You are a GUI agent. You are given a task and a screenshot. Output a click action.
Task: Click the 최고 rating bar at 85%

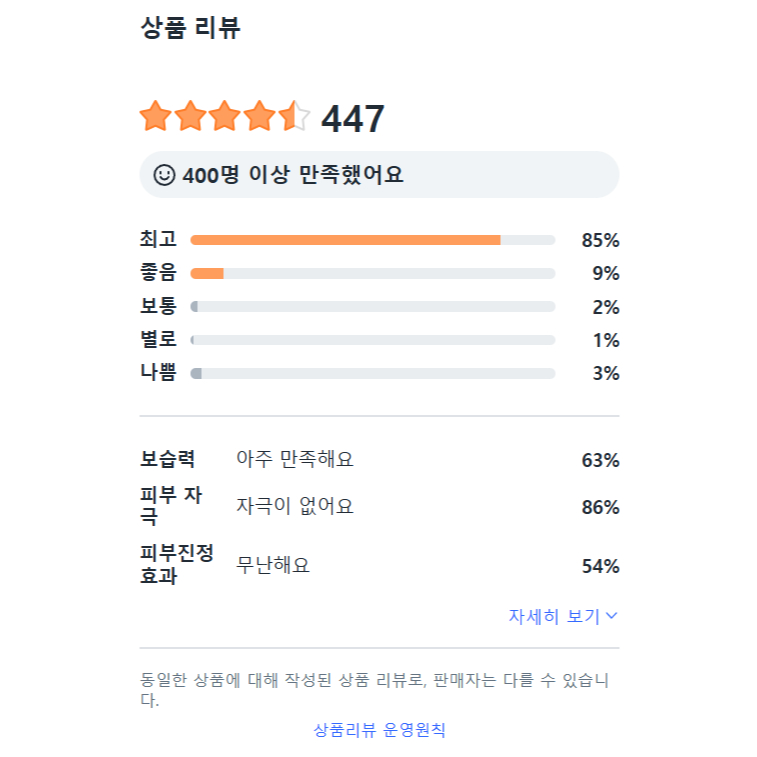(372, 240)
